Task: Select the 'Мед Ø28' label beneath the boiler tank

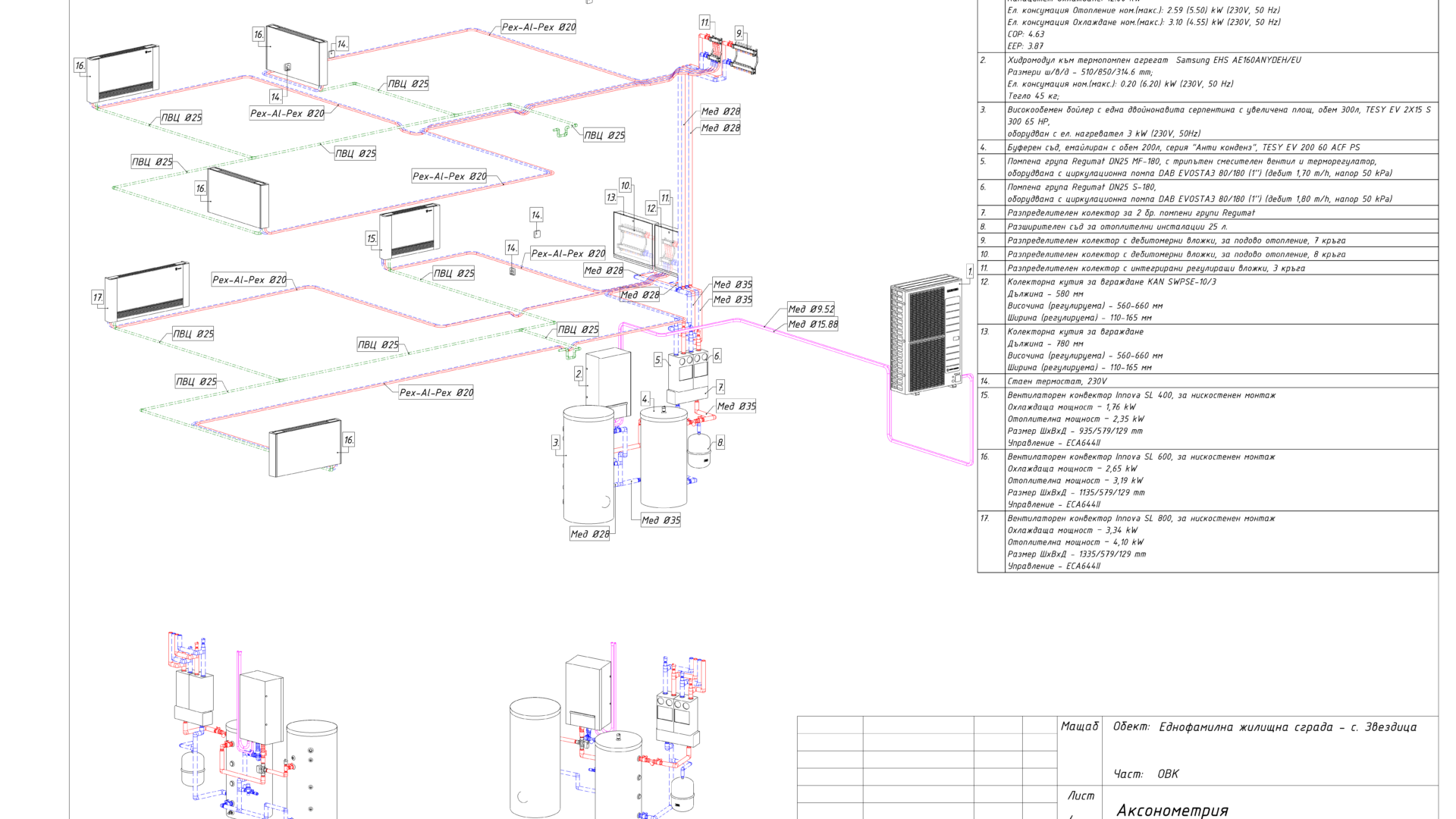Action: [x=590, y=535]
